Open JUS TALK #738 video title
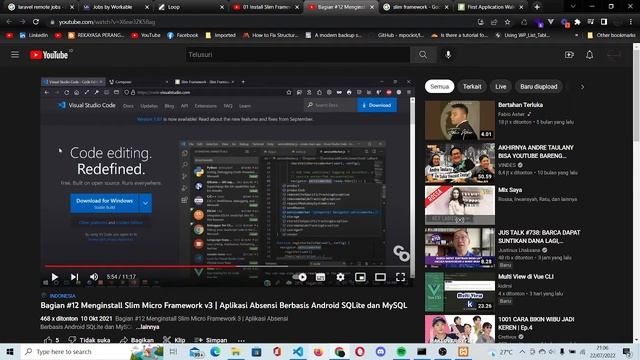The width and height of the screenshot is (640, 360). [539, 237]
